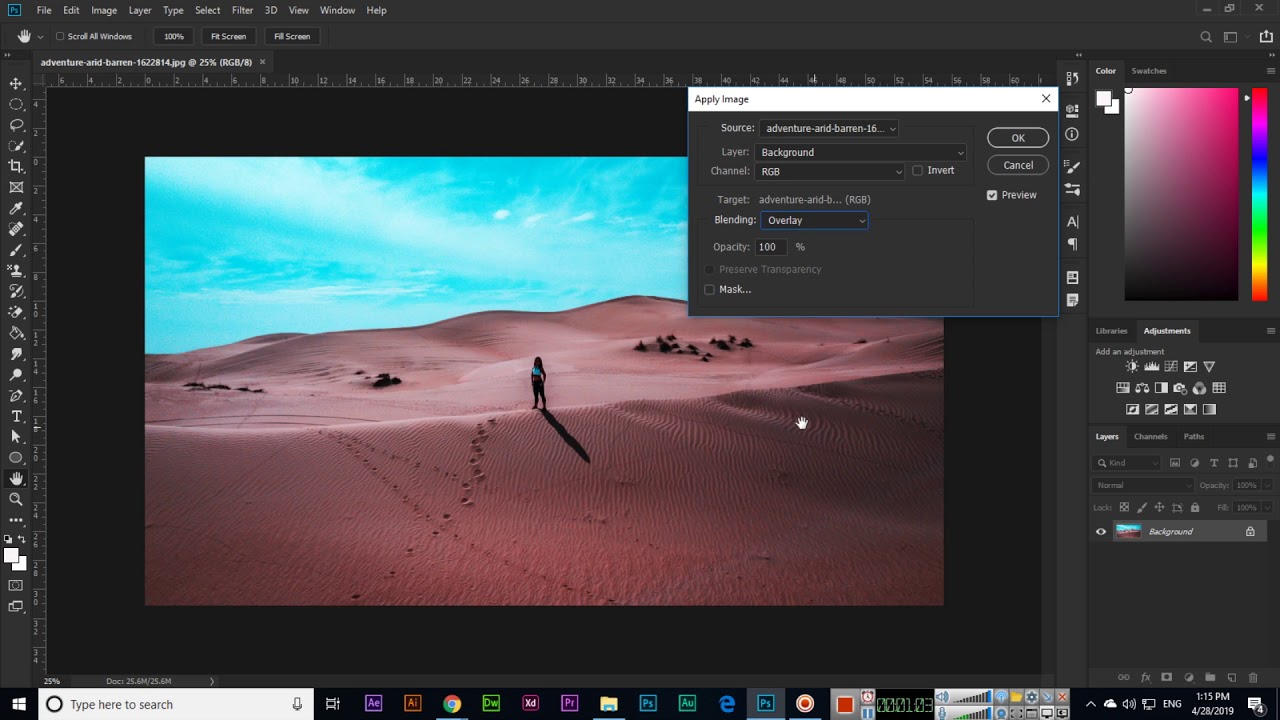Add a Brightness/Contrast adjustment
Viewport: 1280px width, 720px height.
click(x=1132, y=367)
